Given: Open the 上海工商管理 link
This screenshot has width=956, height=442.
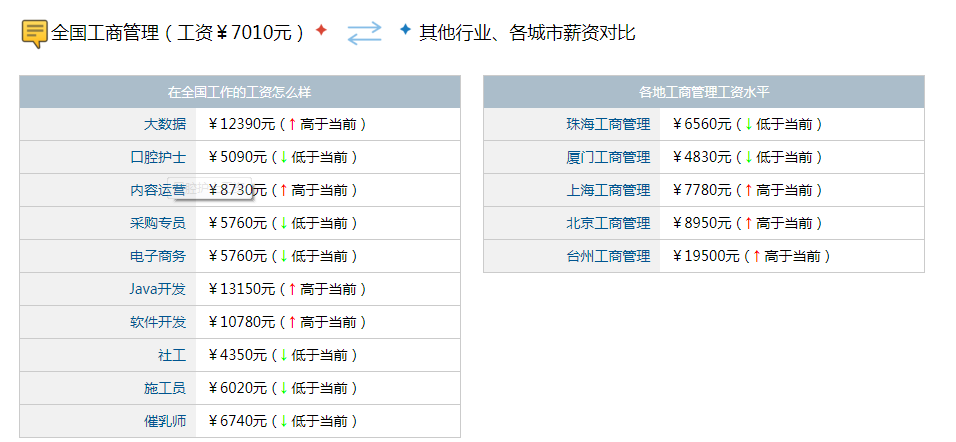Looking at the screenshot, I should click(607, 190).
